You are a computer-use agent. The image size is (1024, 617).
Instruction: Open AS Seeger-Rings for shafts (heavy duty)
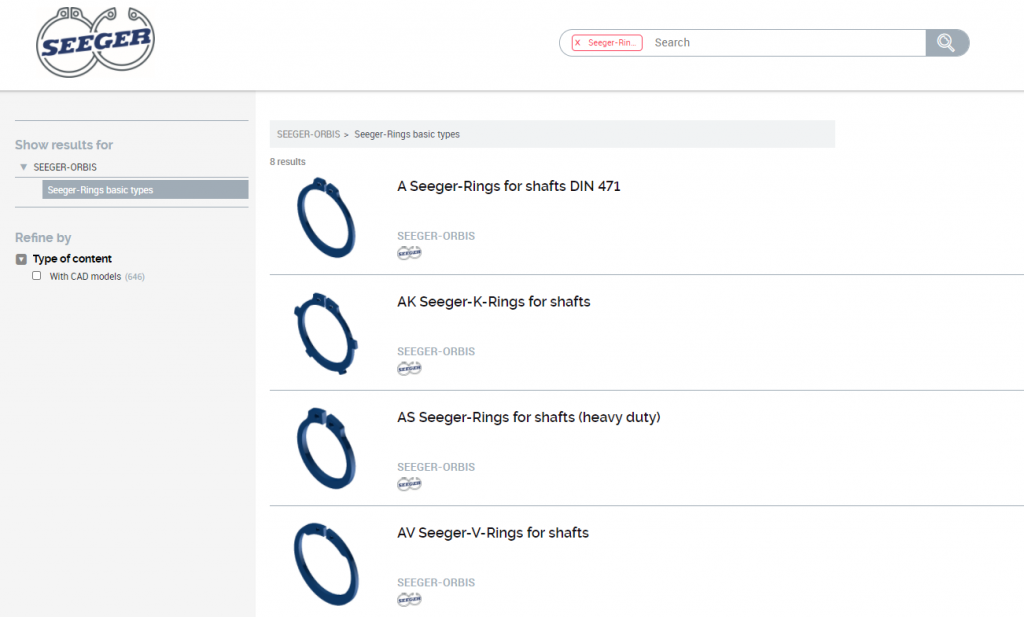click(x=528, y=417)
